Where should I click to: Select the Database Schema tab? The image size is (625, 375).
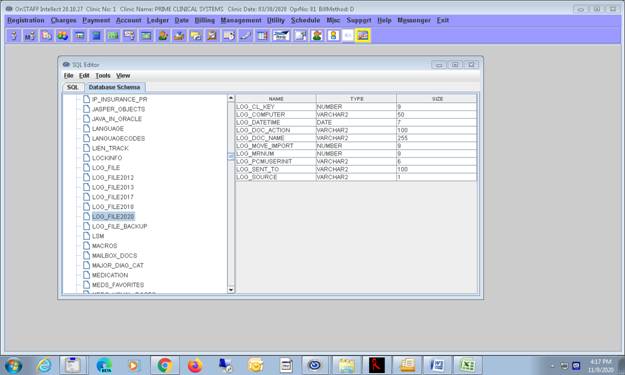pyautogui.click(x=114, y=87)
